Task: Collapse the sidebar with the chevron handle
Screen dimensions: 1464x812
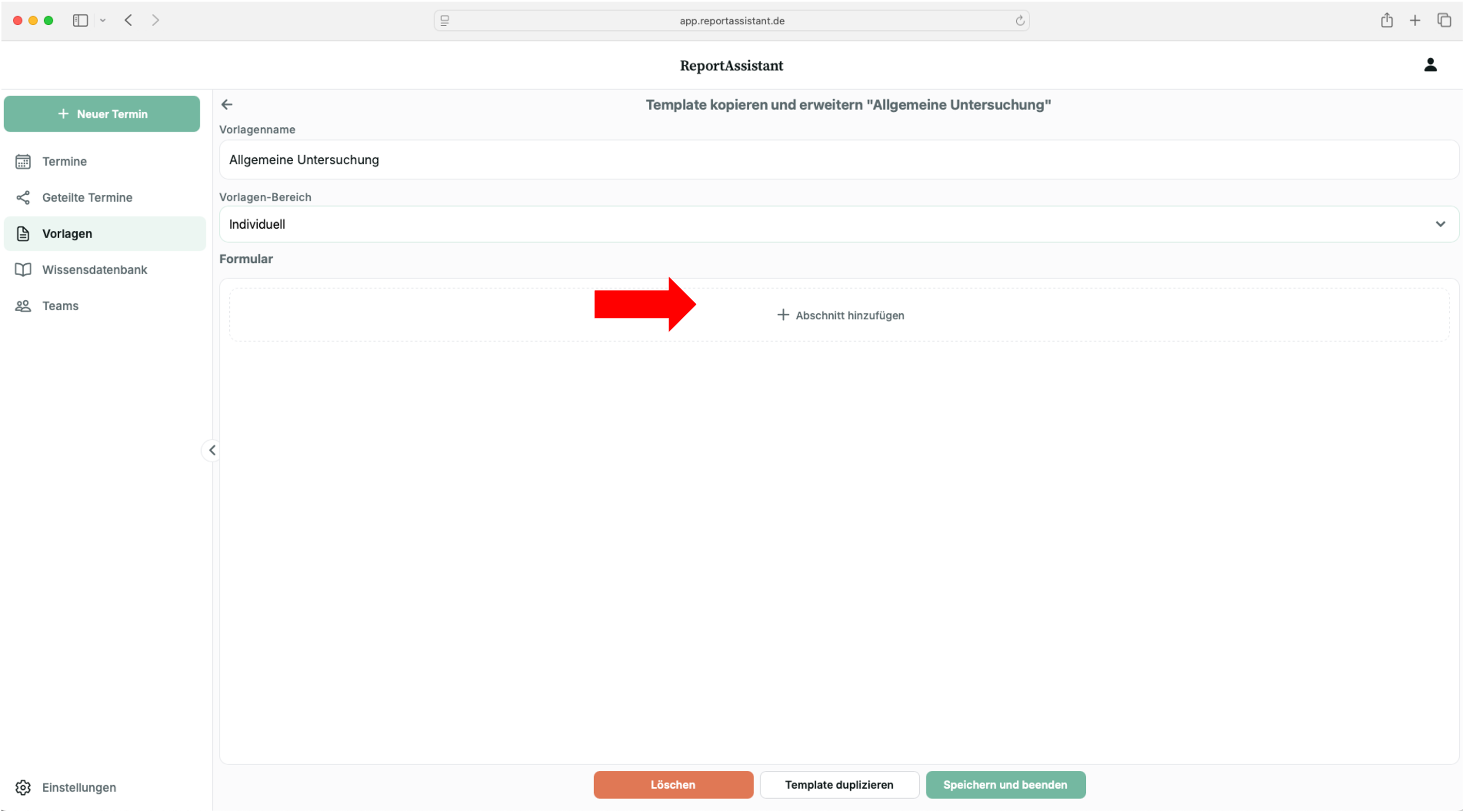Action: 212,450
